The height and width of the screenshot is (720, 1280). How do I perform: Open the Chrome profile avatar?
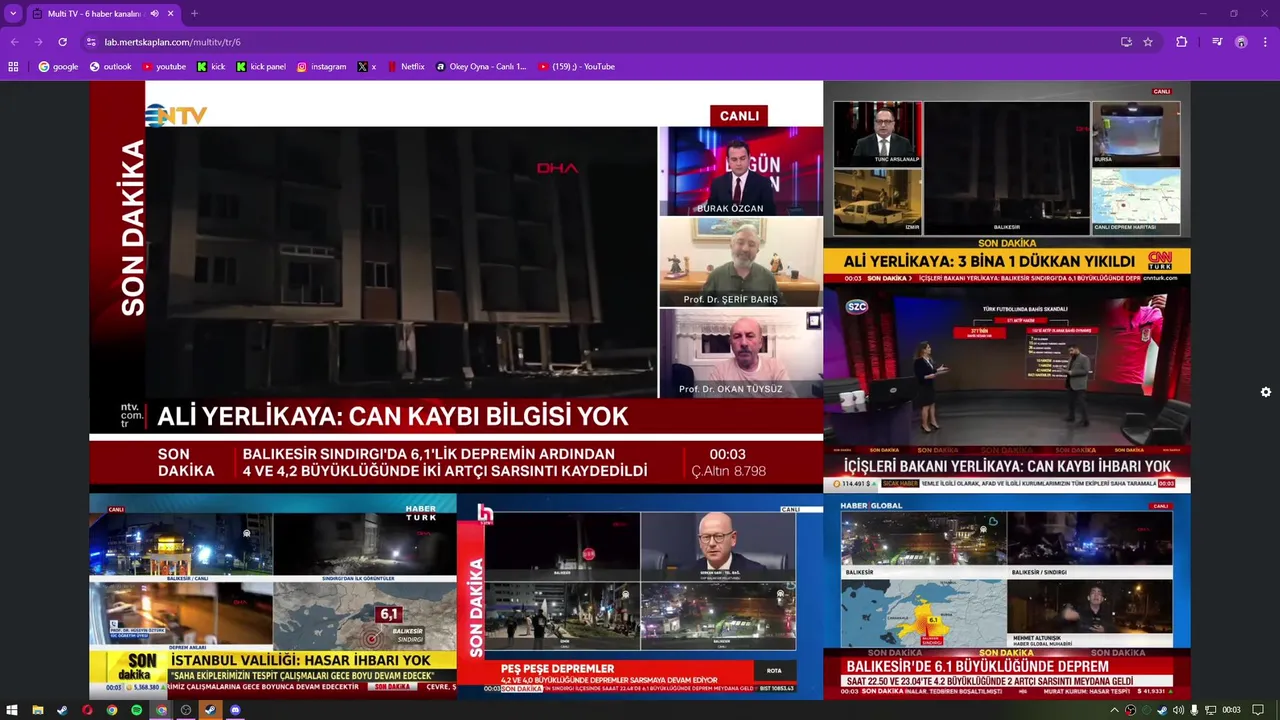(x=1241, y=42)
